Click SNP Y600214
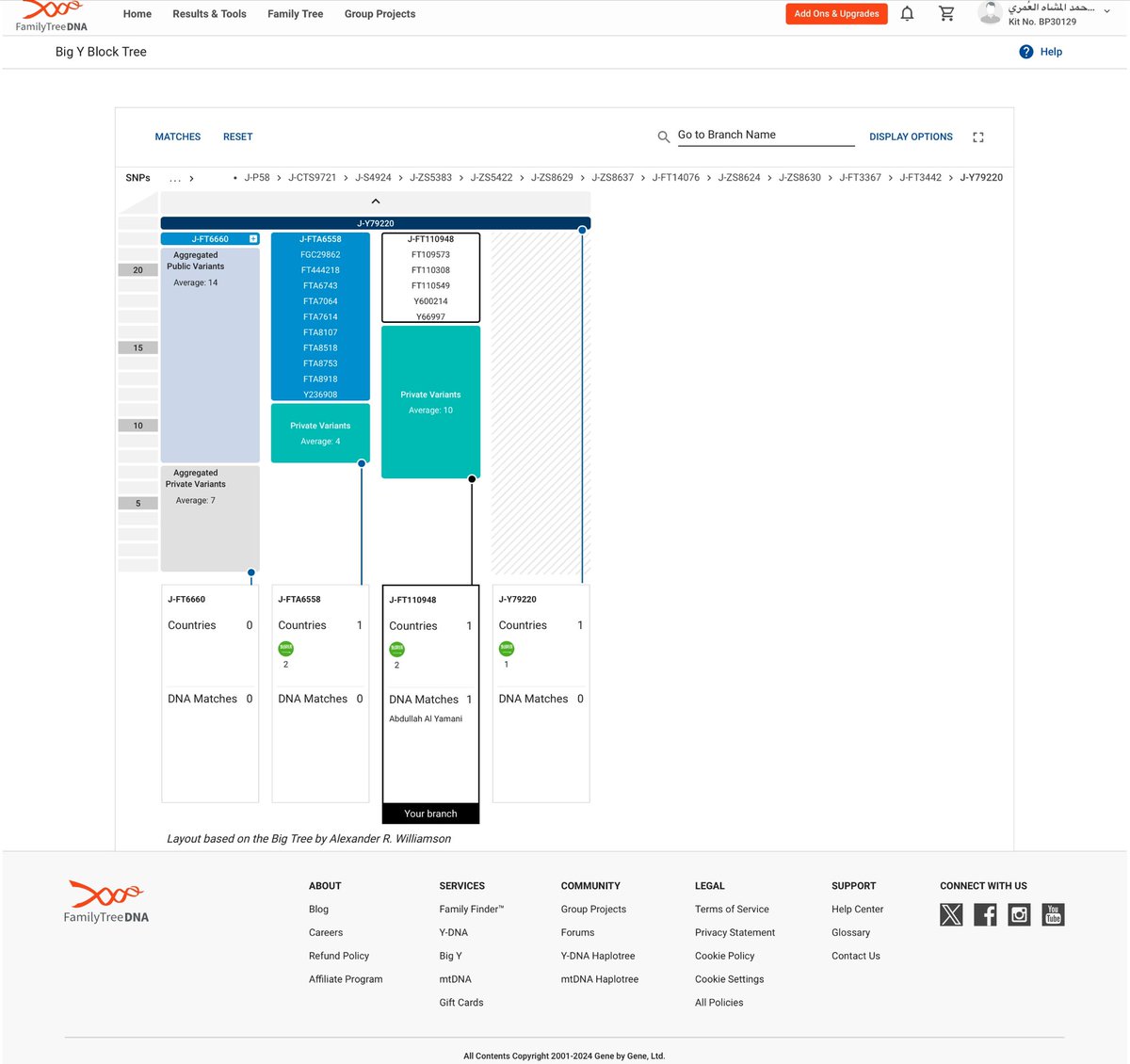Viewport: 1130px width, 1064px height. click(430, 301)
